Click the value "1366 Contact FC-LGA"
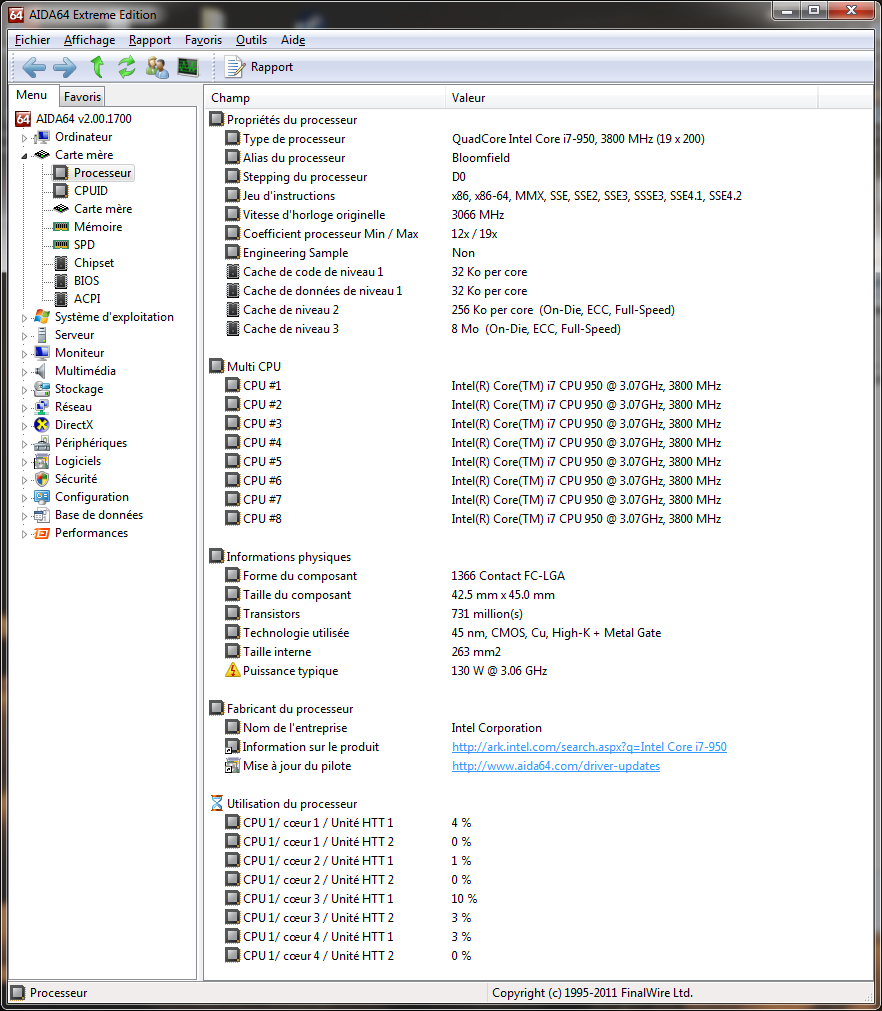 pos(508,576)
